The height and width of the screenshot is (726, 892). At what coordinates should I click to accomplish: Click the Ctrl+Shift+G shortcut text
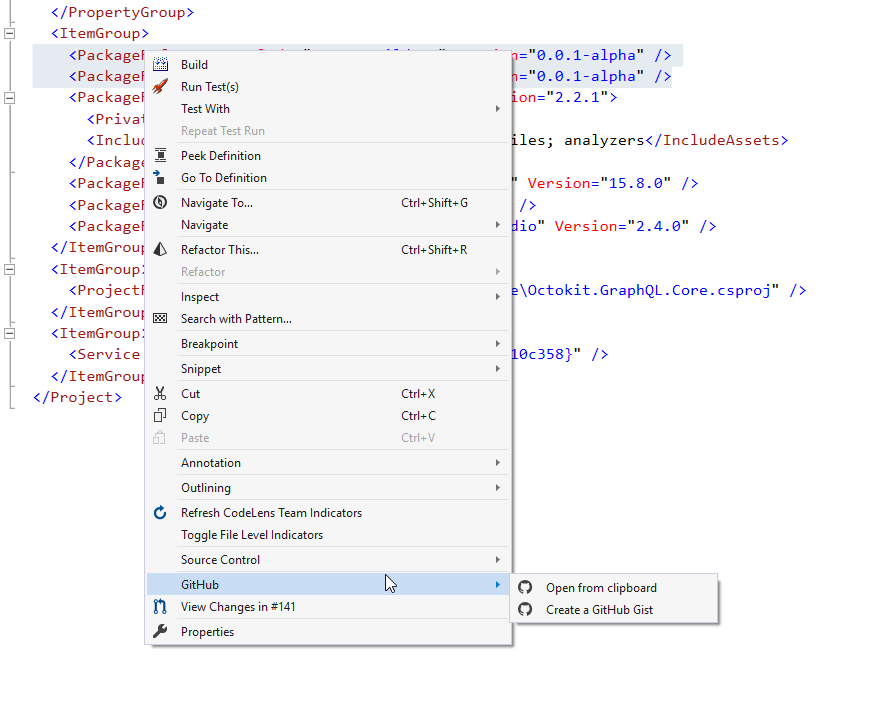point(435,203)
